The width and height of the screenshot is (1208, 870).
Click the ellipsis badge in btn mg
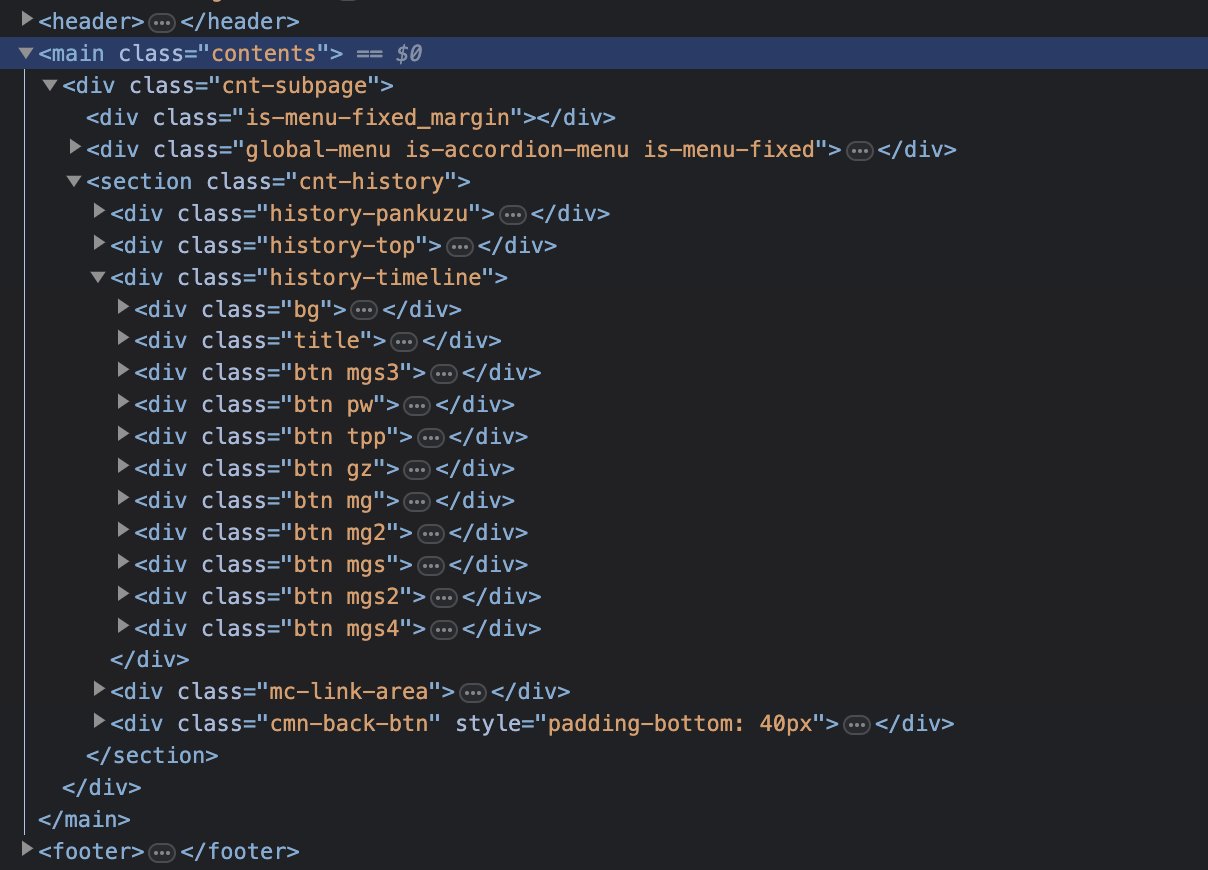(x=416, y=503)
